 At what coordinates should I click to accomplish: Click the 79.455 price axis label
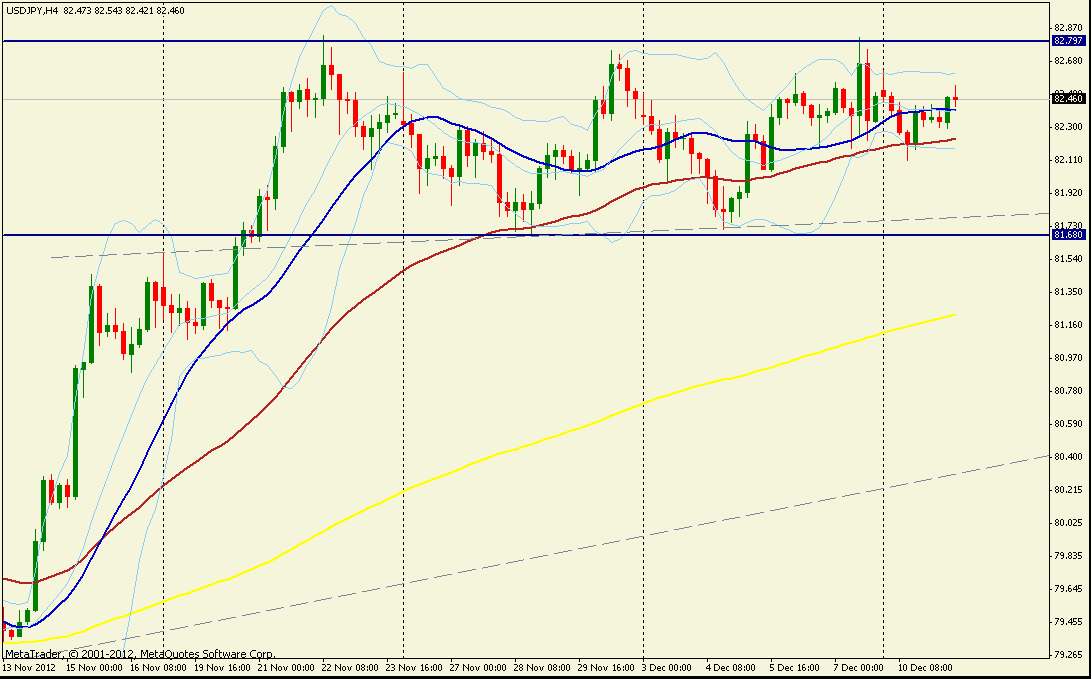point(1069,622)
